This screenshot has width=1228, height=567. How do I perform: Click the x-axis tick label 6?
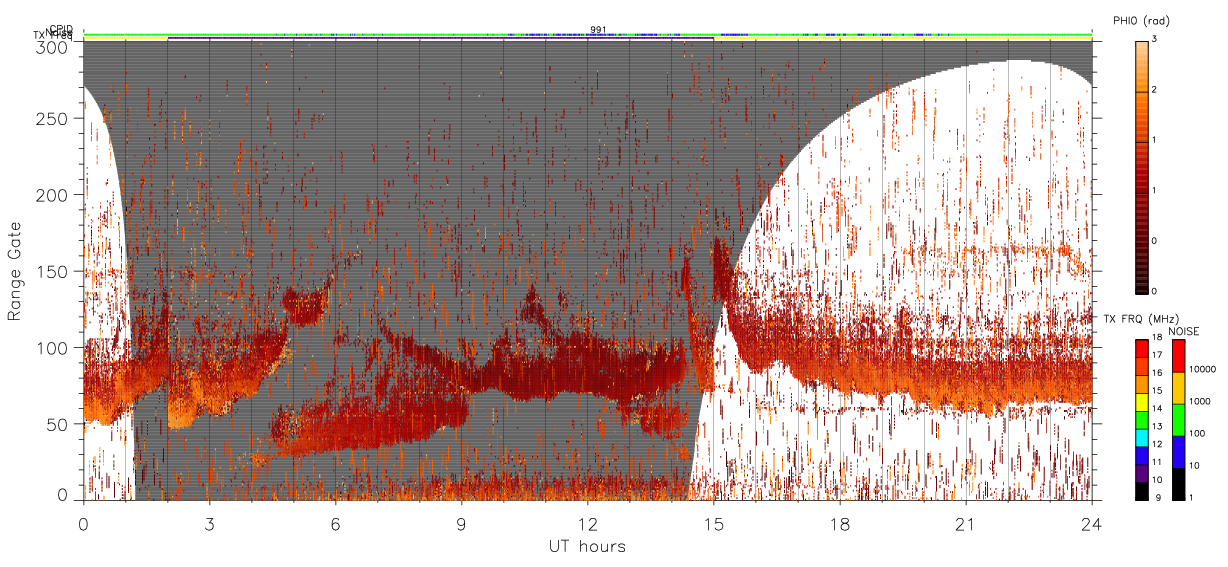point(336,524)
